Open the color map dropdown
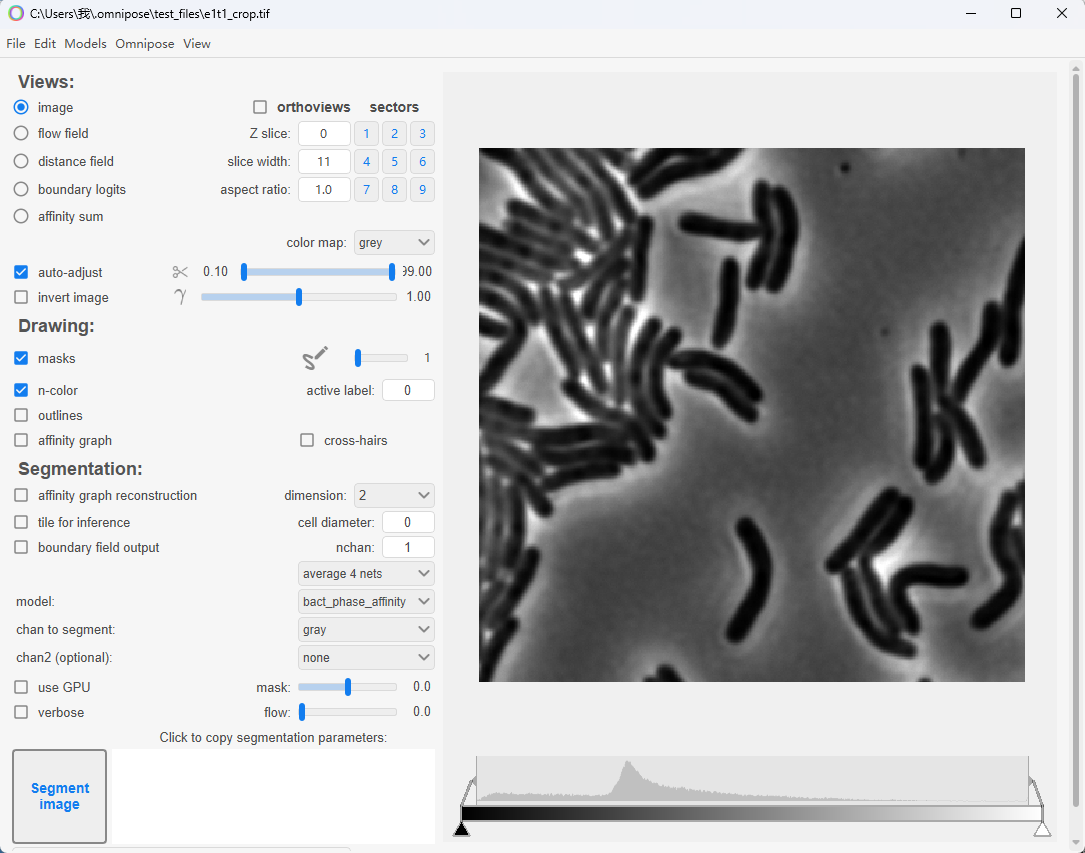 click(x=395, y=243)
